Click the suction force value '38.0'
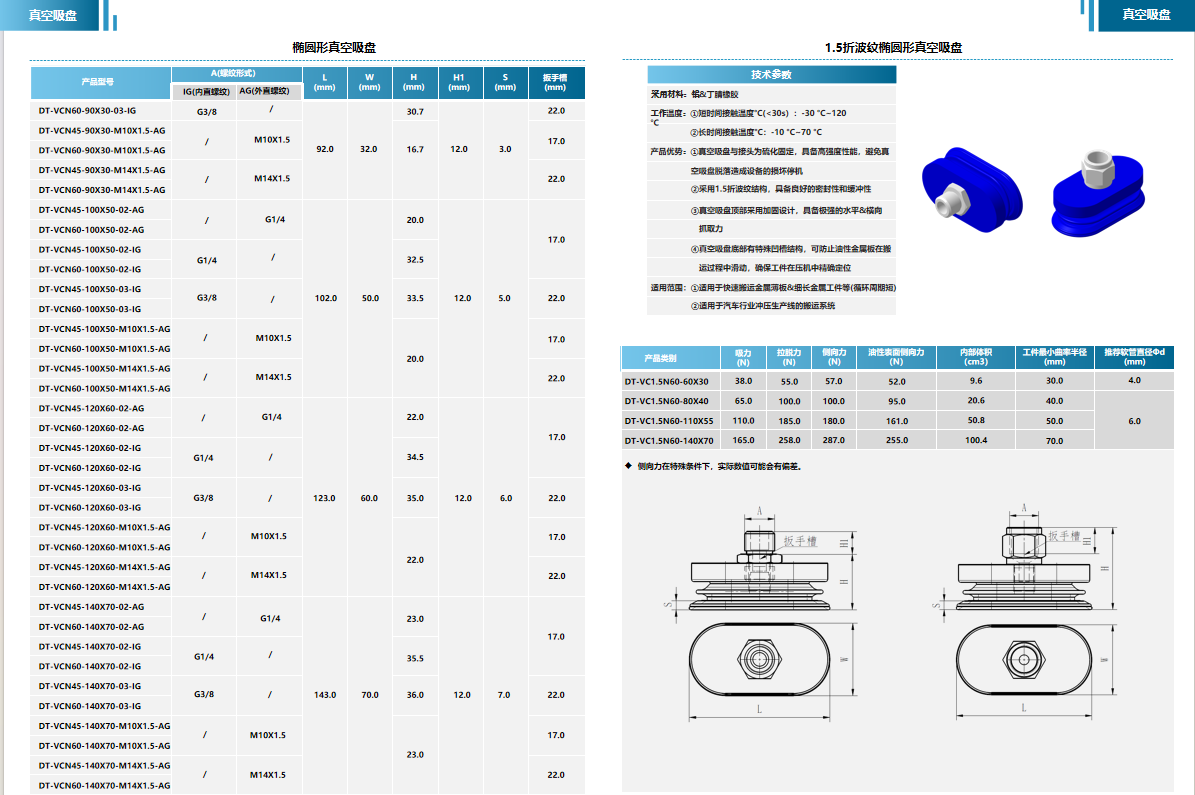Screen dimensions: 1195x795 tap(743, 381)
